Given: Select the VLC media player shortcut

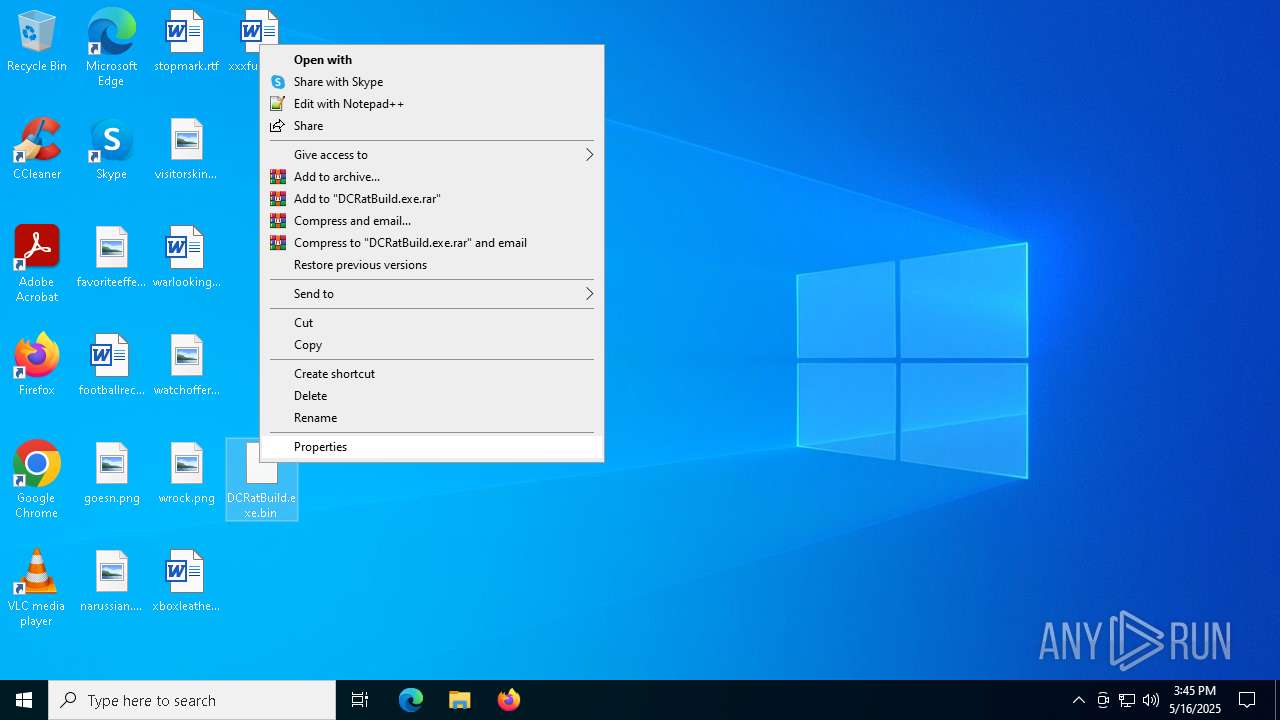Looking at the screenshot, I should [37, 588].
